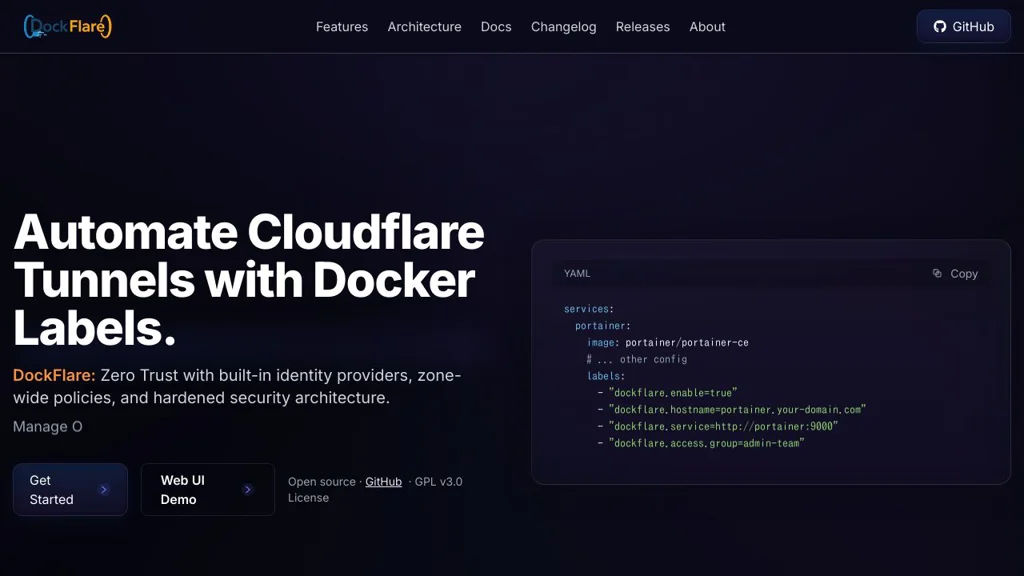Click the GitHub button in the header
The width and height of the screenshot is (1024, 576).
pos(963,27)
